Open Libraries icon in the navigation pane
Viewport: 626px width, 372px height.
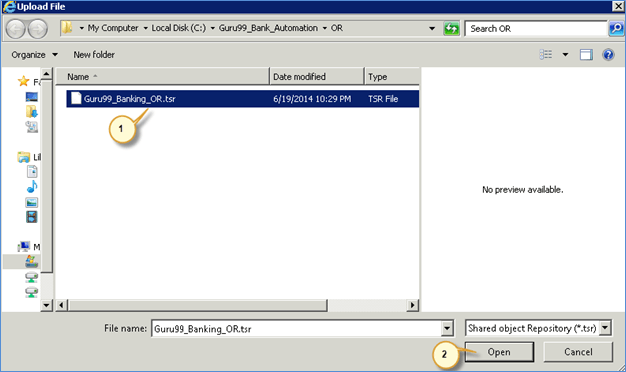point(24,157)
